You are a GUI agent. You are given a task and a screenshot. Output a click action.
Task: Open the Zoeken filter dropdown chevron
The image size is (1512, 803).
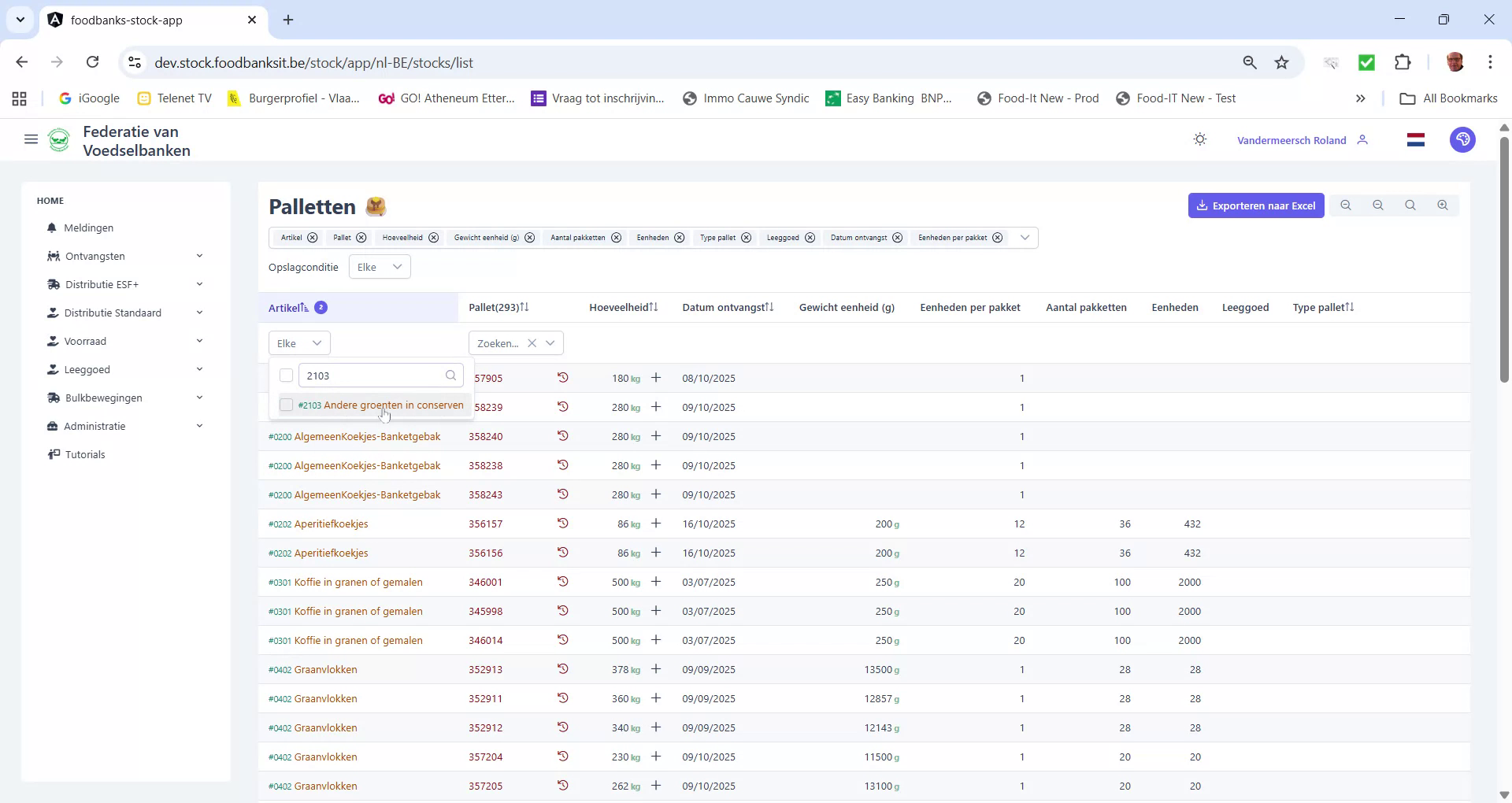pyautogui.click(x=550, y=342)
